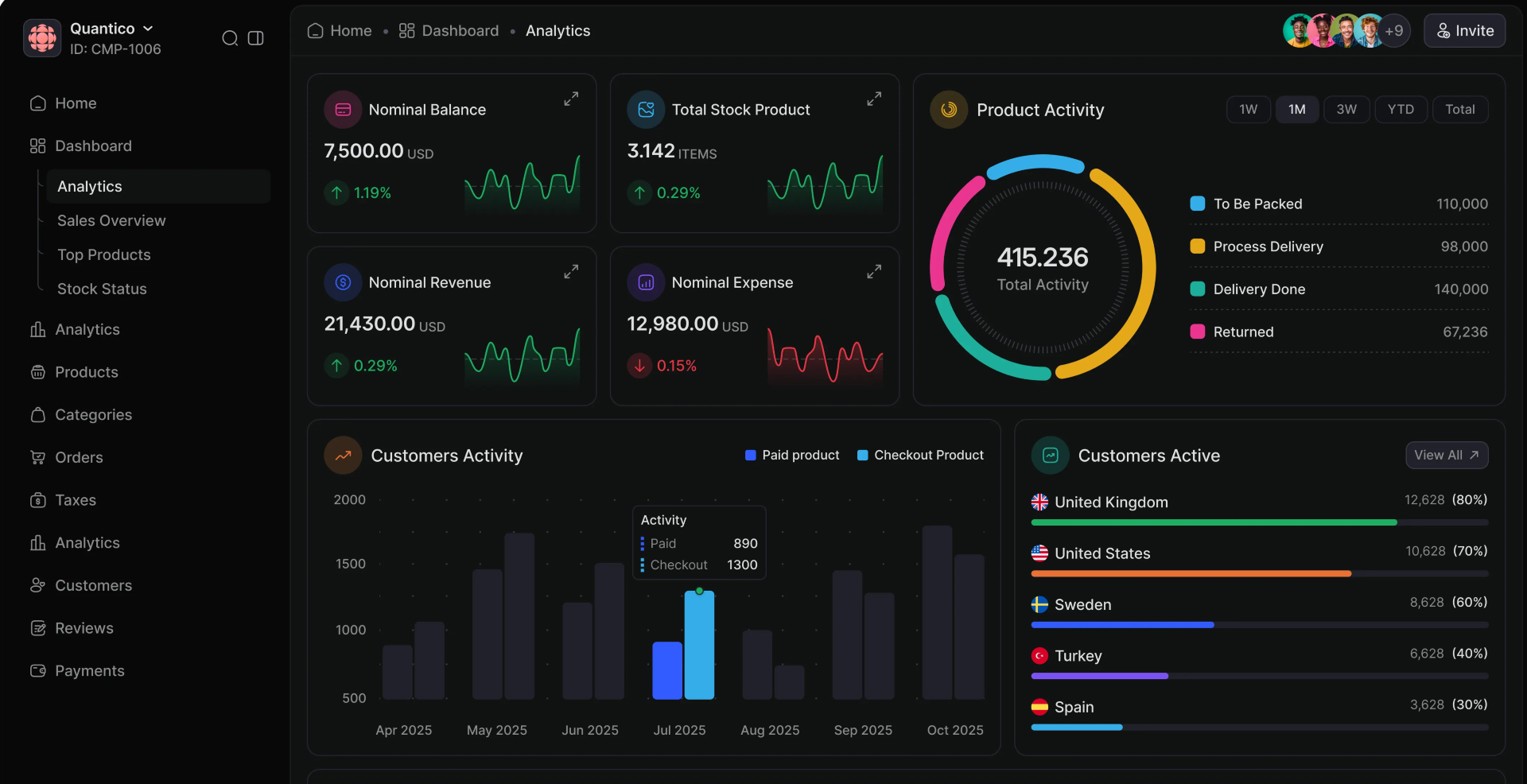1527x784 pixels.
Task: Open the search icon in the top sidebar
Action: [230, 37]
